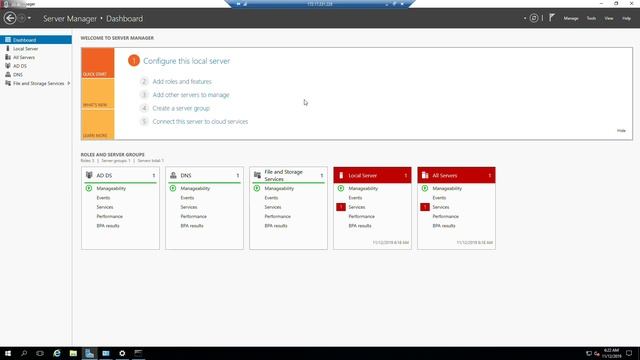Click the File and Storage sidebar icon
This screenshot has height=360, width=640.
pos(8,83)
